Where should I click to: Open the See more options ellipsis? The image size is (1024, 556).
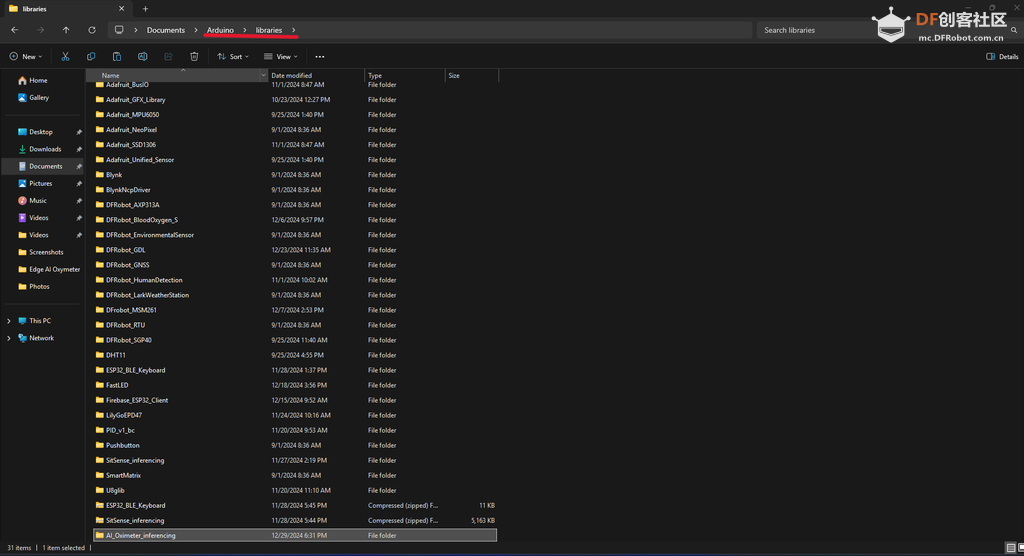pos(319,57)
